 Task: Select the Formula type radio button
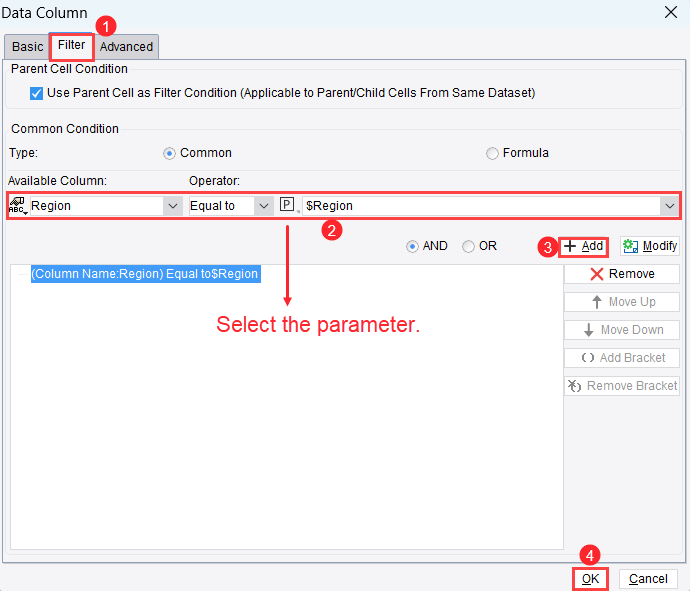click(492, 154)
